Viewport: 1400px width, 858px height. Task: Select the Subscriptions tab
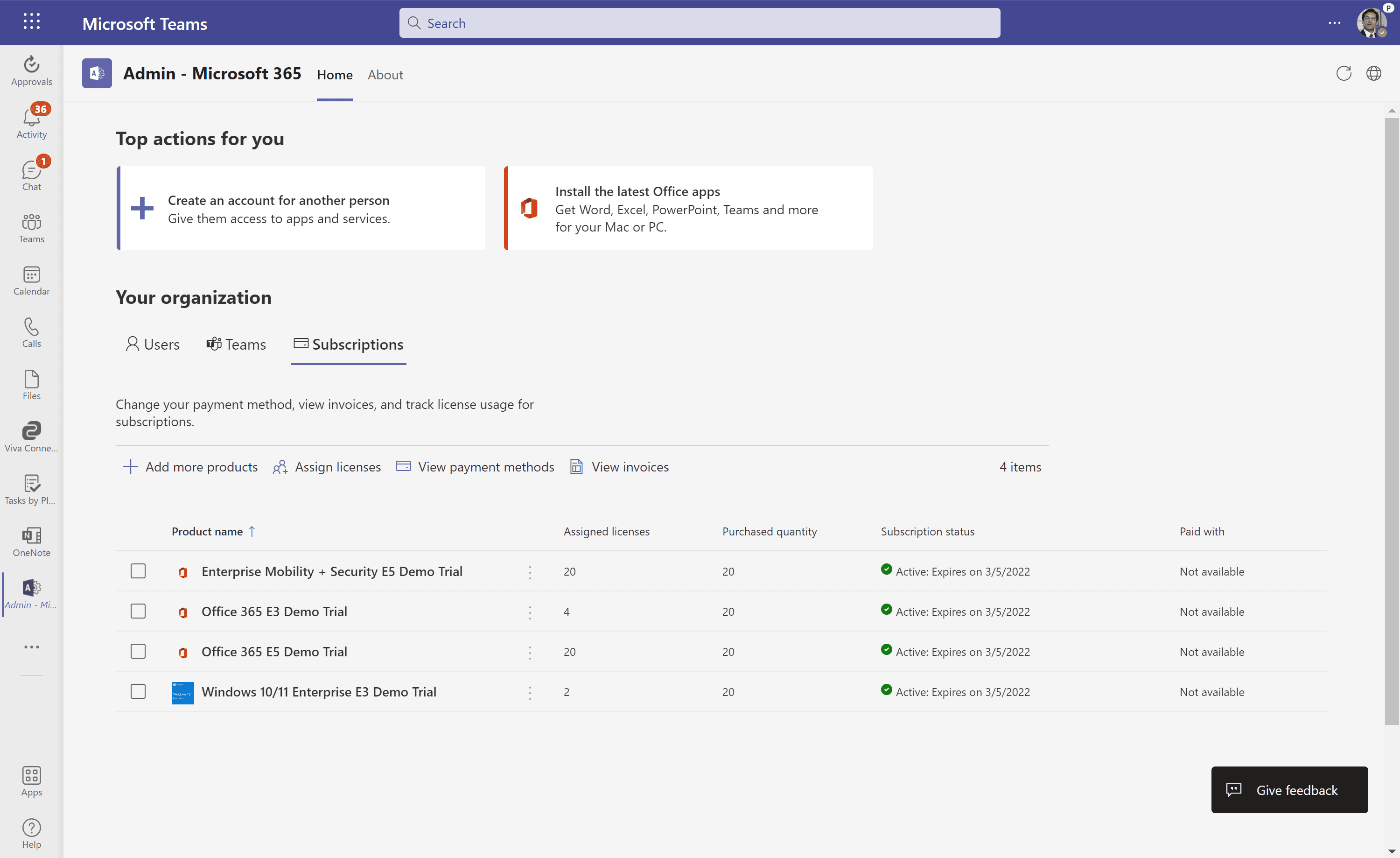(x=348, y=345)
